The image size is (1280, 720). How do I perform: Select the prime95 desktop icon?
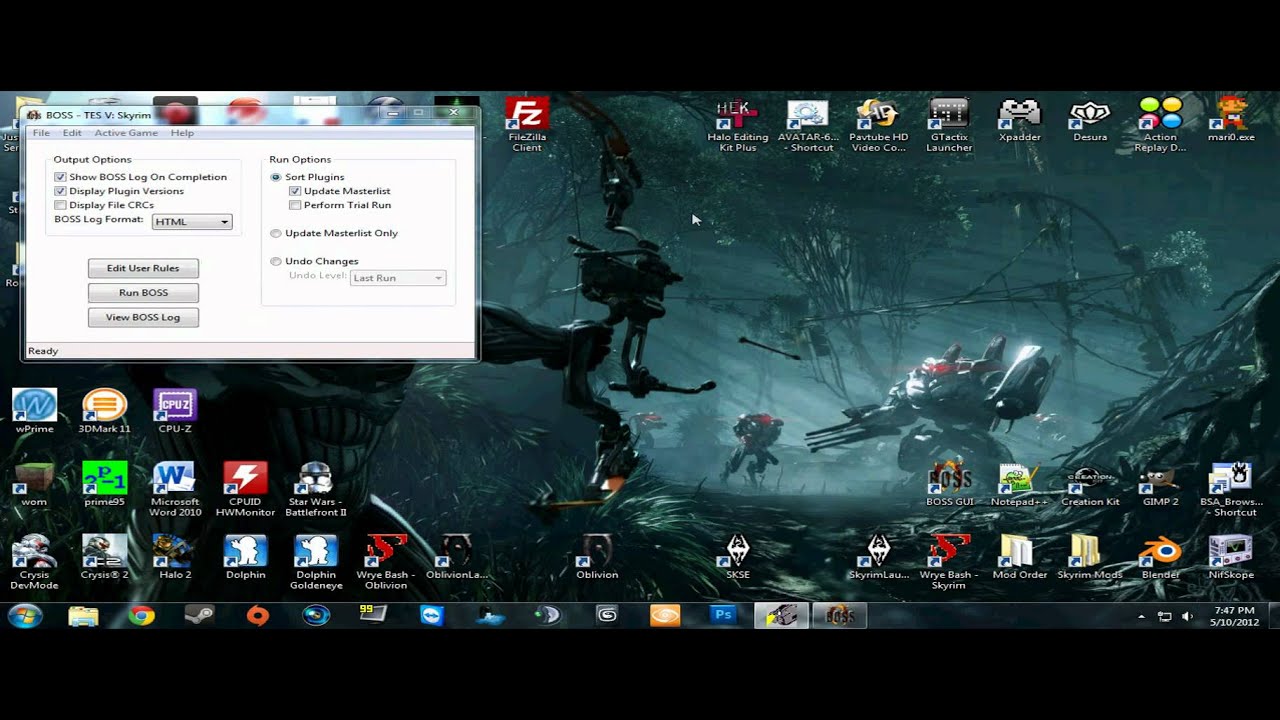click(x=104, y=484)
